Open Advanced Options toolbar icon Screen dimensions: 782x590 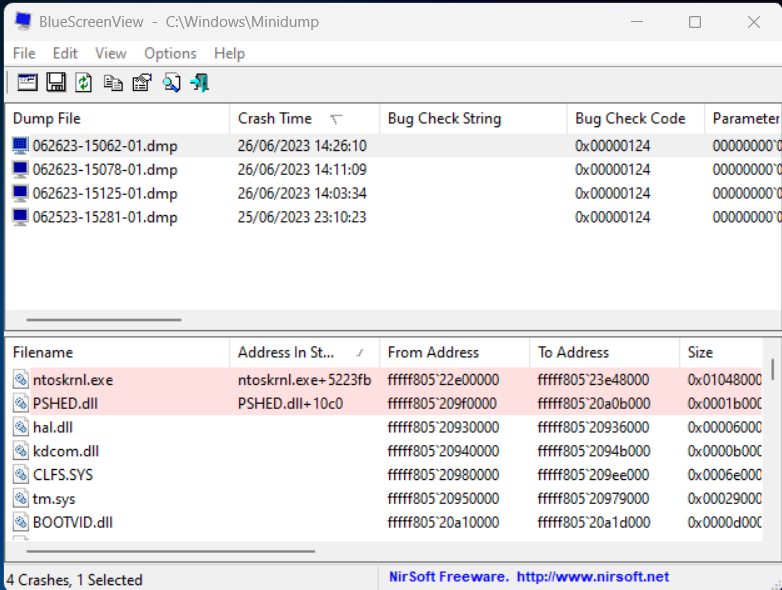pos(27,82)
